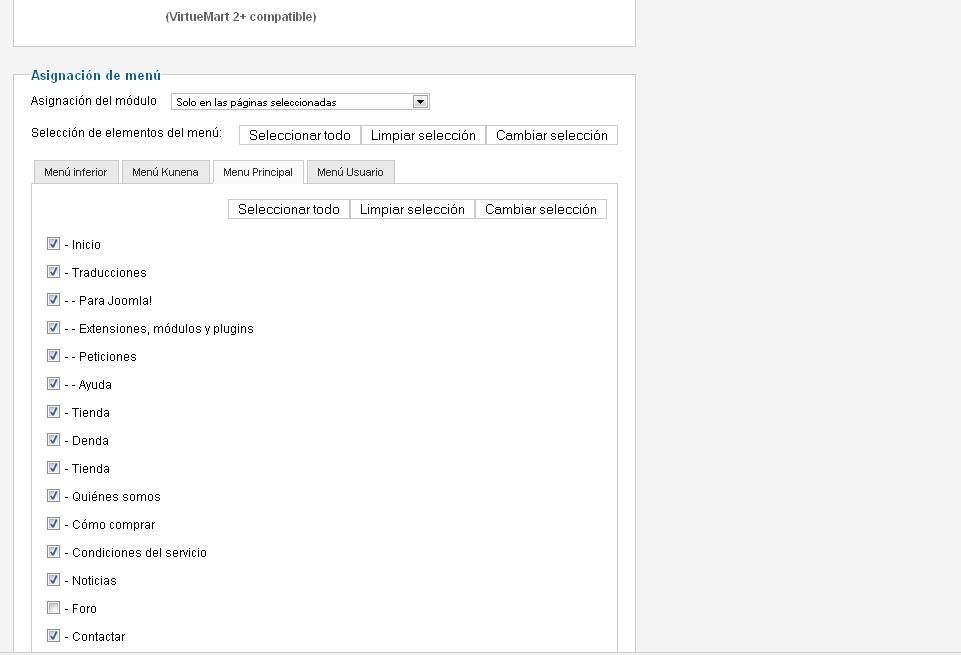Uncheck the Peticiones checkbox
Image resolution: width=961 pixels, height=655 pixels.
pyautogui.click(x=53, y=356)
